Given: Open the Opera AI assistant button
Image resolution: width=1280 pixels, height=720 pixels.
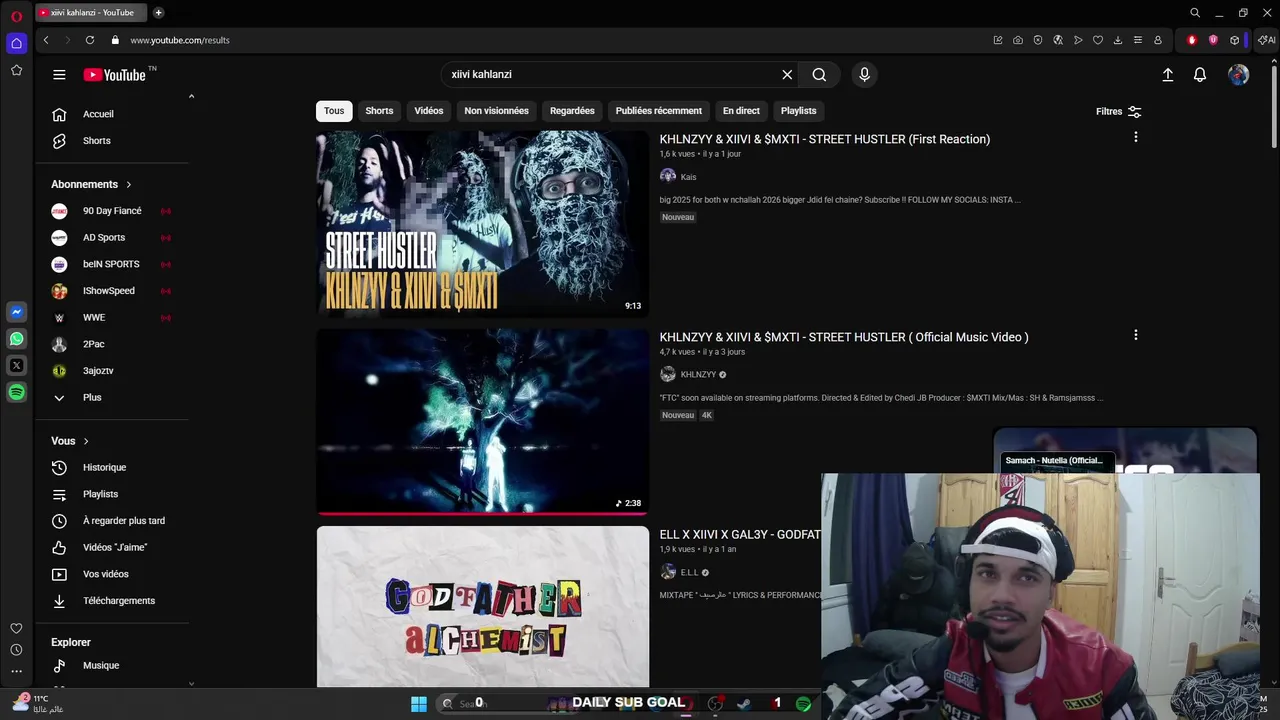Looking at the screenshot, I should click(x=1266, y=40).
